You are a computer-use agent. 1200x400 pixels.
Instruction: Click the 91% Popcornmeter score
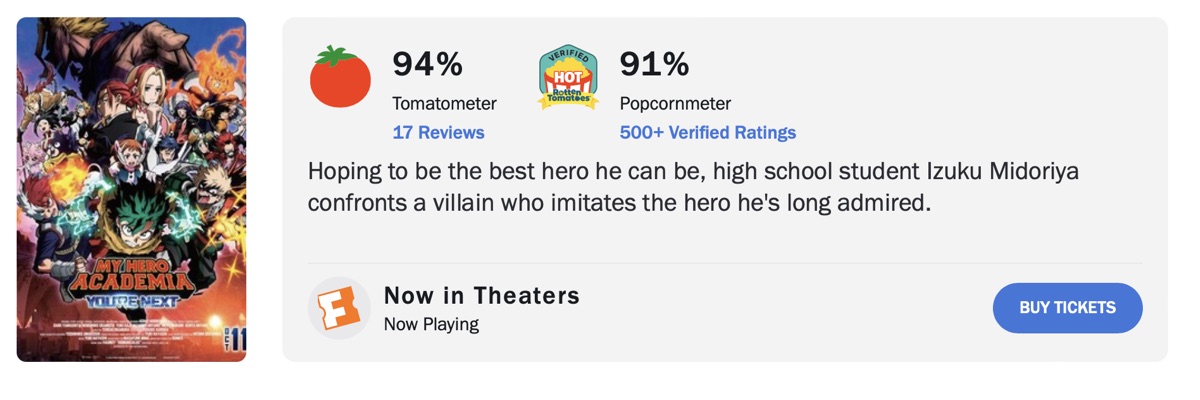click(654, 64)
